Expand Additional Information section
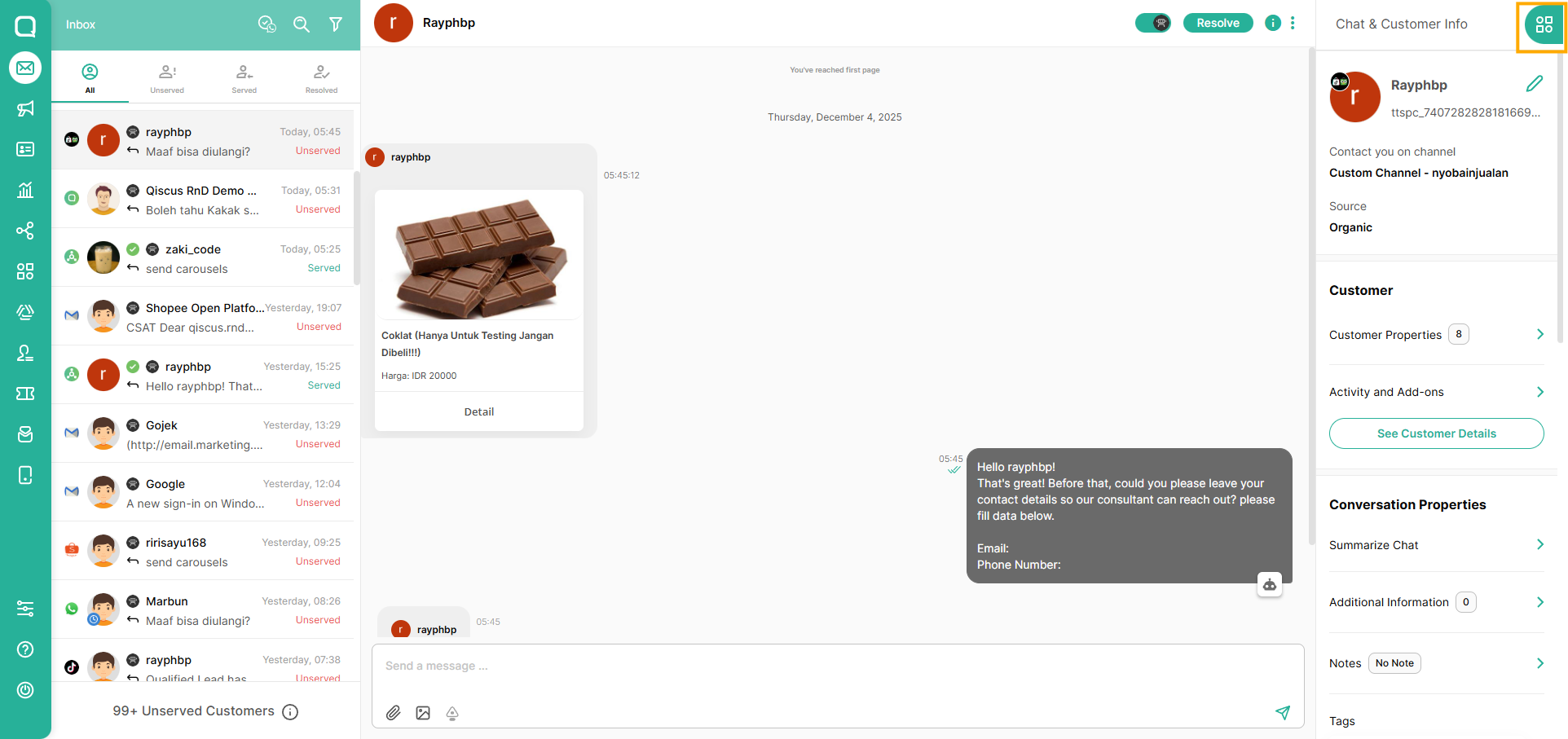This screenshot has width=1568, height=739. [1539, 602]
